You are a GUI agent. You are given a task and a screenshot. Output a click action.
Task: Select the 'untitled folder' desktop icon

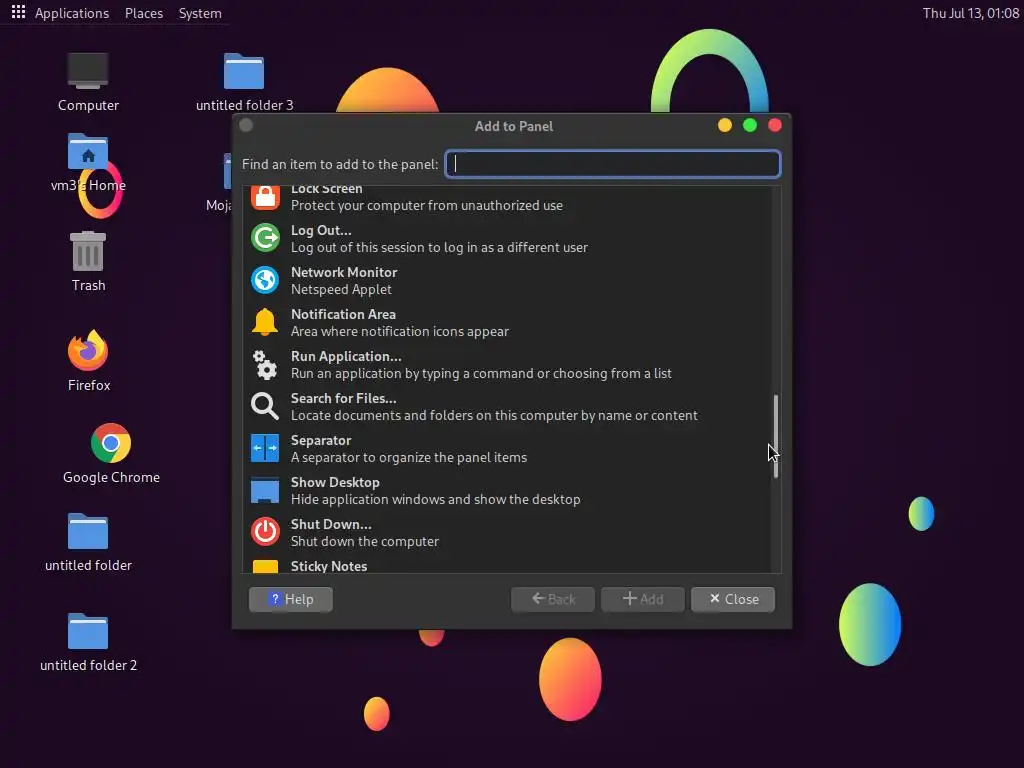pos(88,531)
